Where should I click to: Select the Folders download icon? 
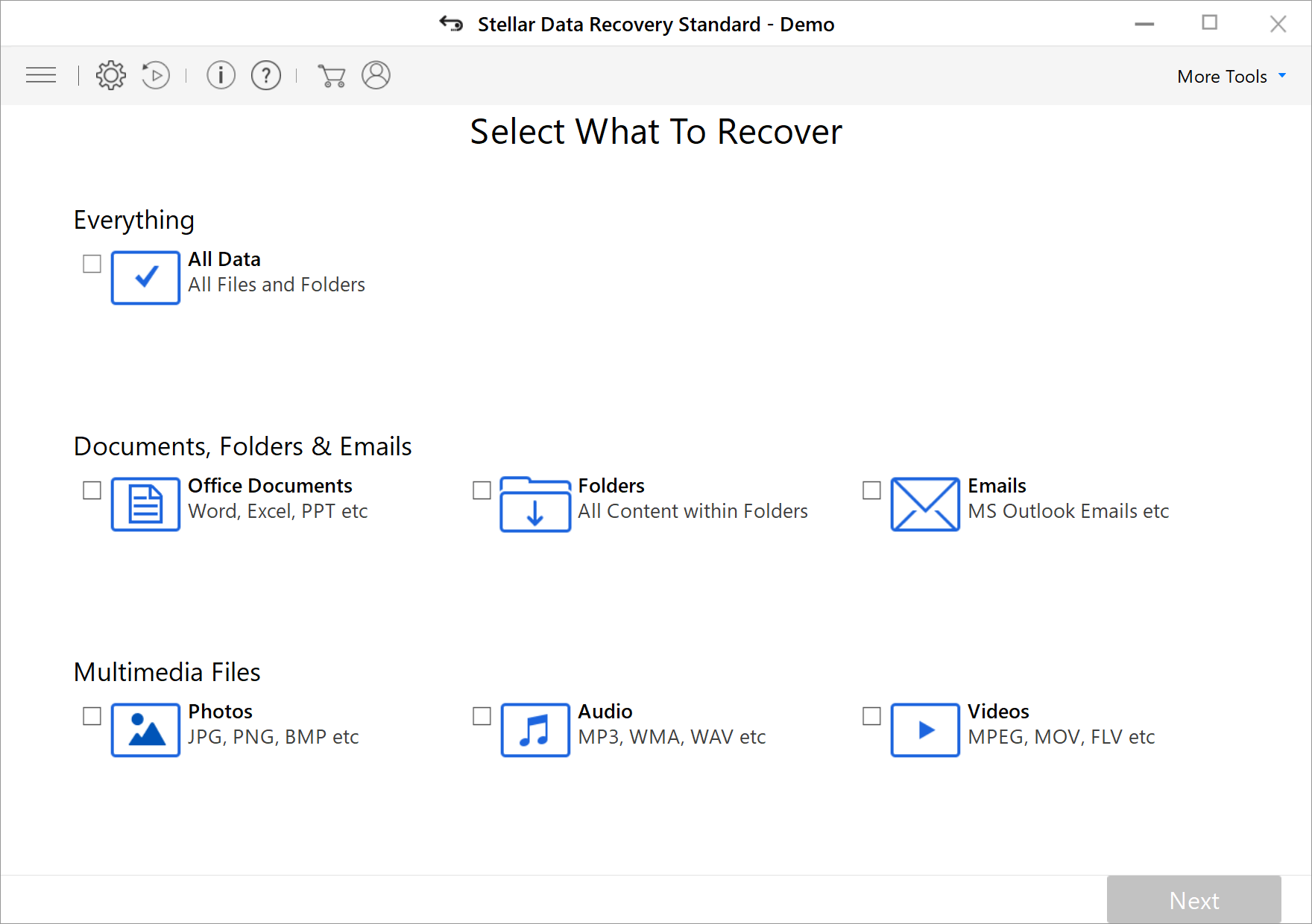tap(535, 504)
